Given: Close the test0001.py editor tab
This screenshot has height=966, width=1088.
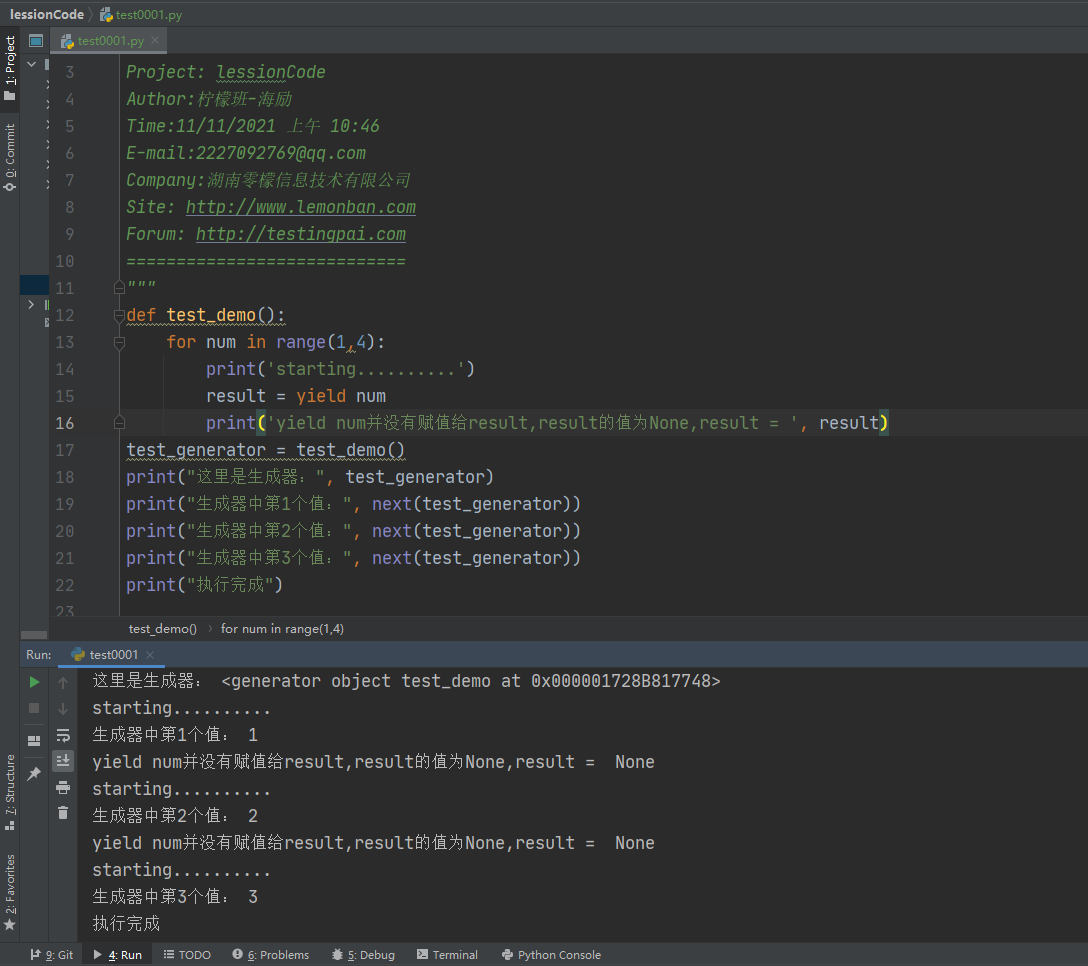Looking at the screenshot, I should point(154,41).
